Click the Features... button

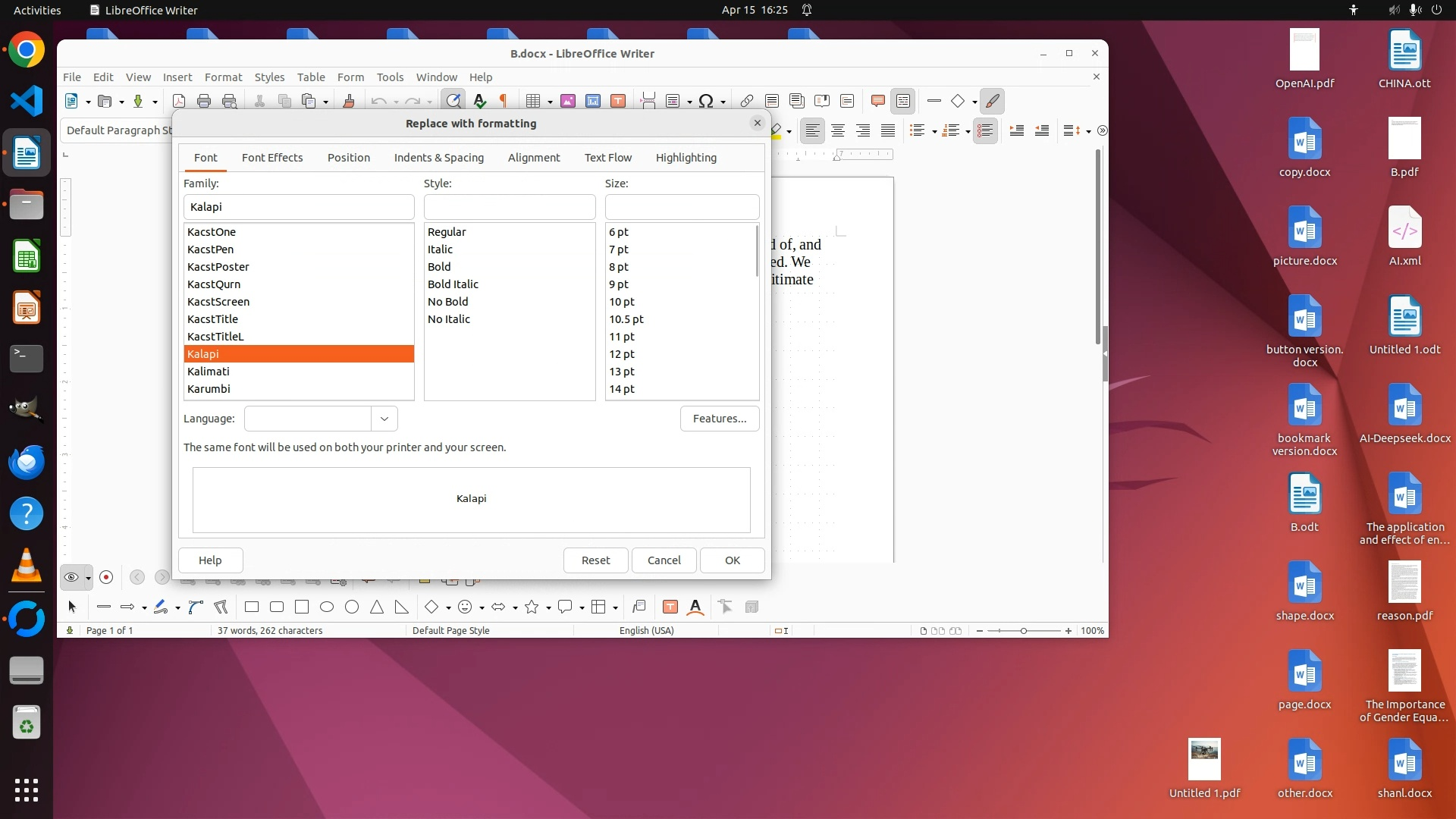[719, 419]
